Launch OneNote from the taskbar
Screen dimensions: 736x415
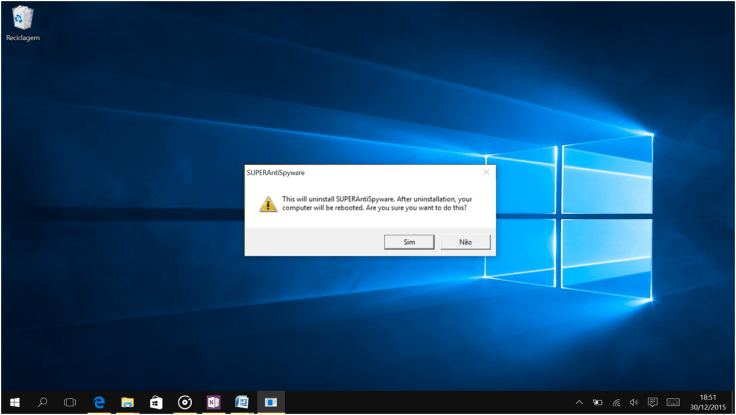213,402
